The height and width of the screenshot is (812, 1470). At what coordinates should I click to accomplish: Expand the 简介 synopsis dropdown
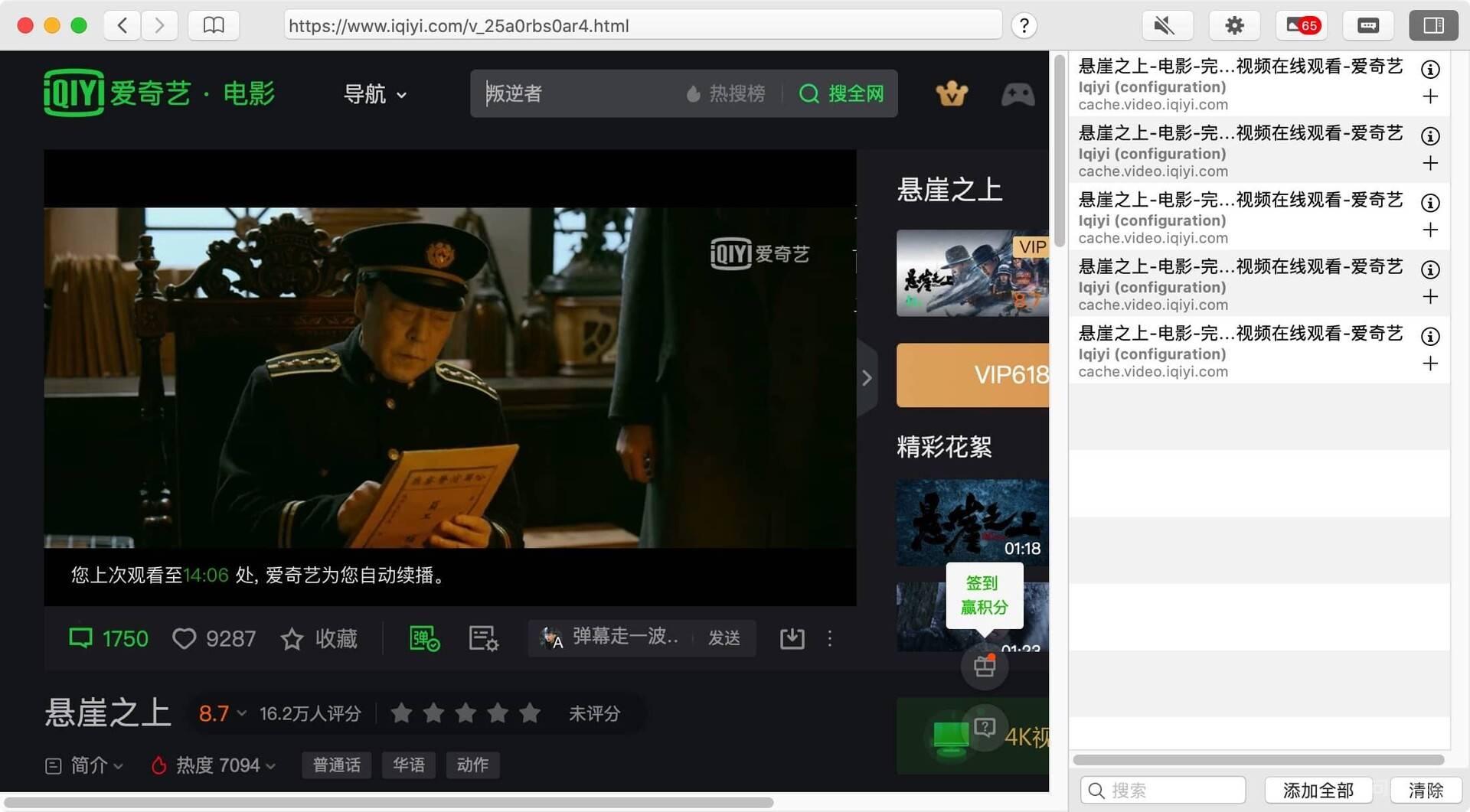84,765
